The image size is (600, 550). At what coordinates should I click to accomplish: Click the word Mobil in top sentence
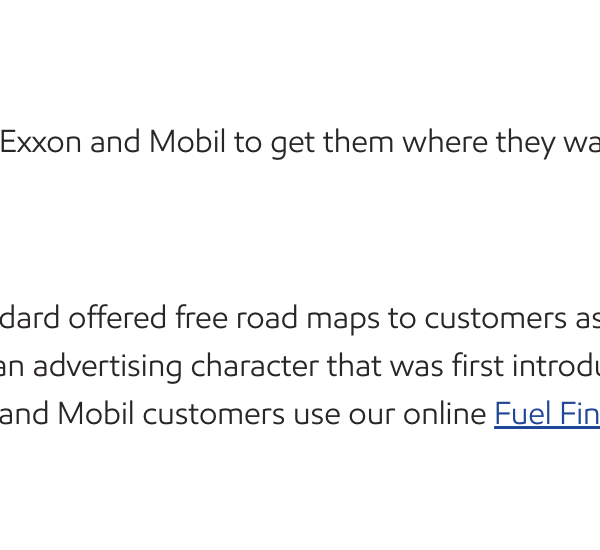click(x=187, y=142)
